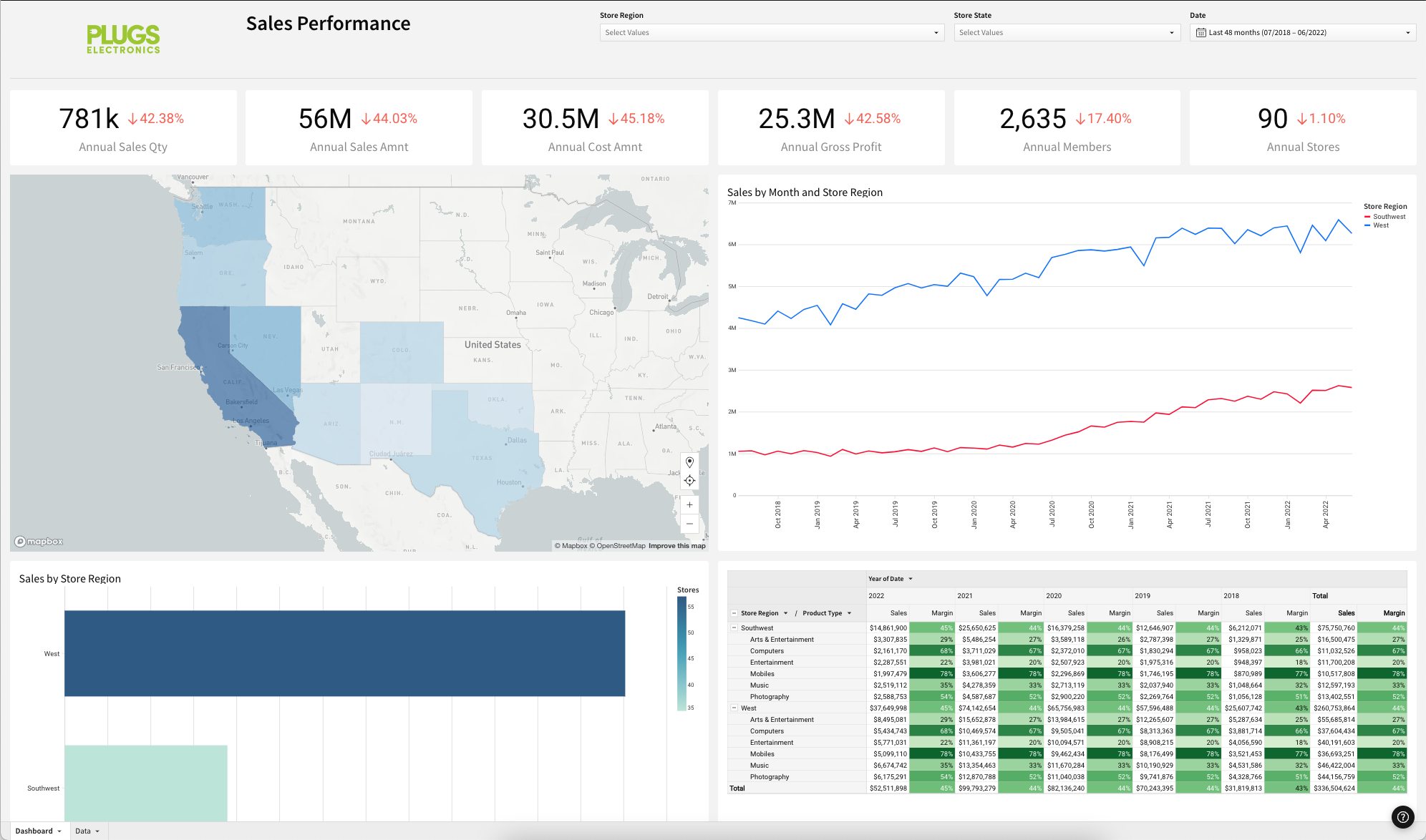Screen dimensions: 1426x840
Task: Click the Mapbox logo on map
Action: tap(39, 542)
